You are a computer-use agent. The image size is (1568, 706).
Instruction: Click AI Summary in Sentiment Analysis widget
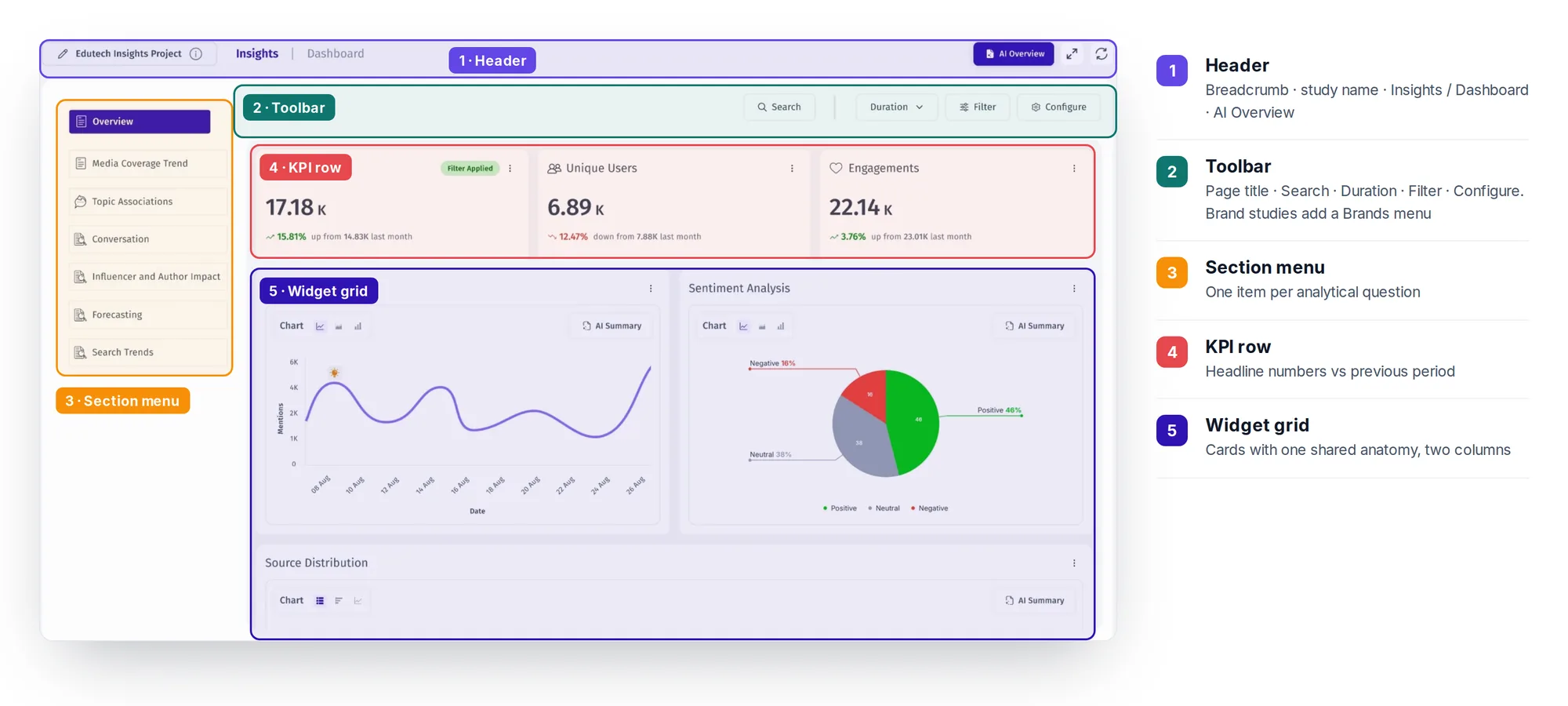1035,326
